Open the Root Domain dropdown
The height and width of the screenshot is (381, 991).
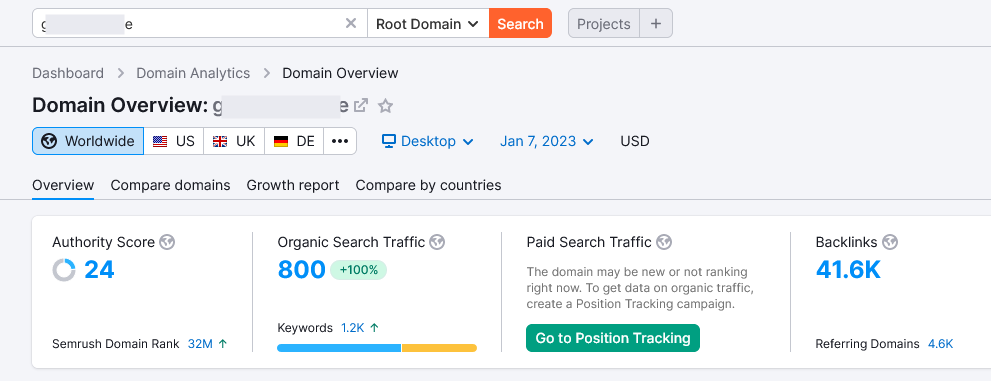click(428, 23)
